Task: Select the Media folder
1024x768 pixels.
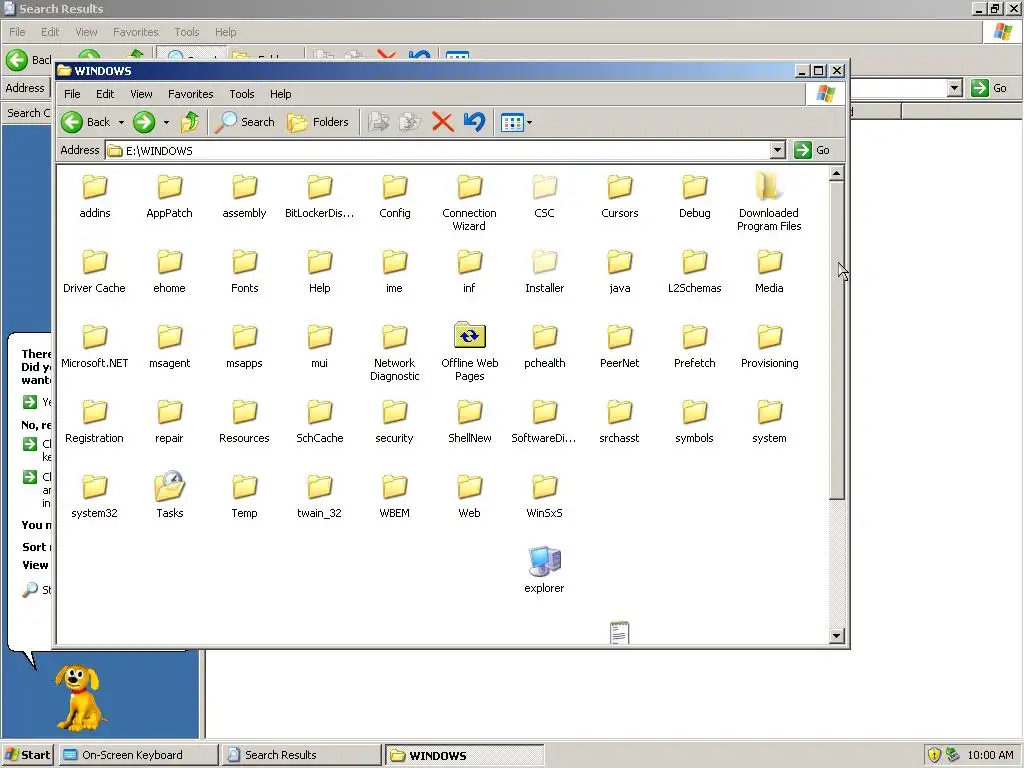Action: point(769,271)
